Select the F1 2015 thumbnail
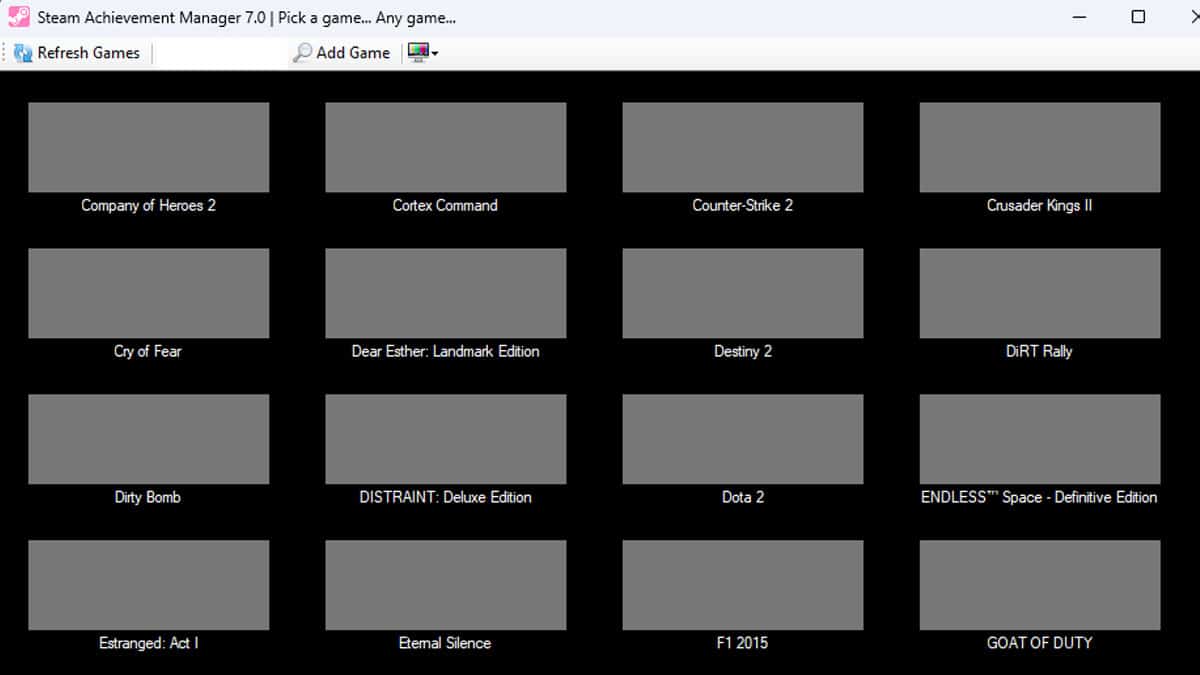1200x675 pixels. point(742,585)
